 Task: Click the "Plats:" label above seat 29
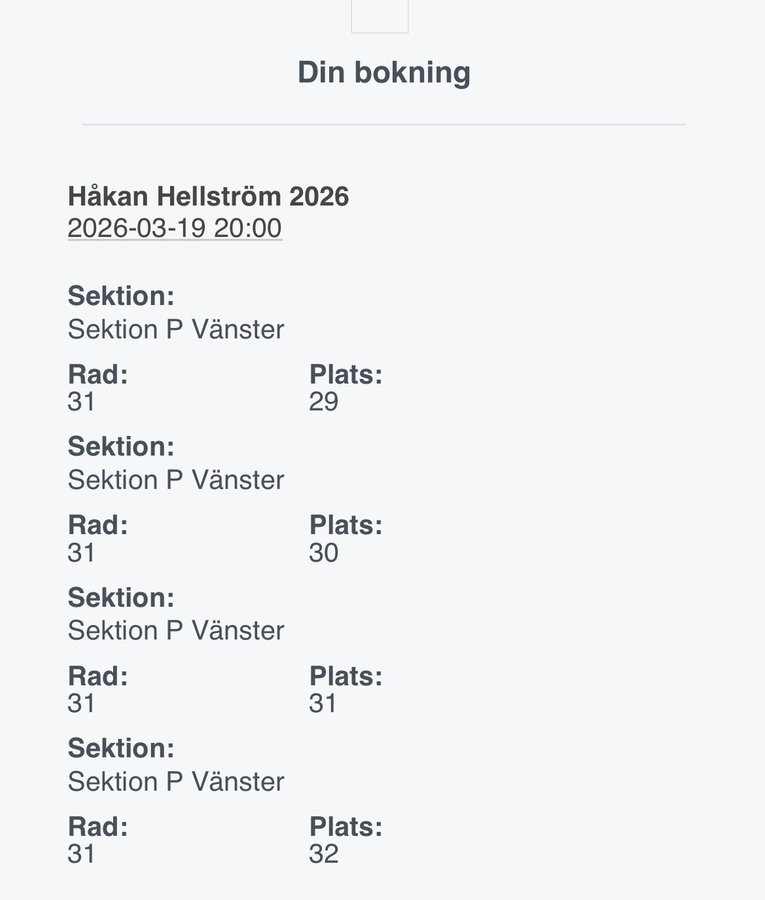[x=346, y=375]
